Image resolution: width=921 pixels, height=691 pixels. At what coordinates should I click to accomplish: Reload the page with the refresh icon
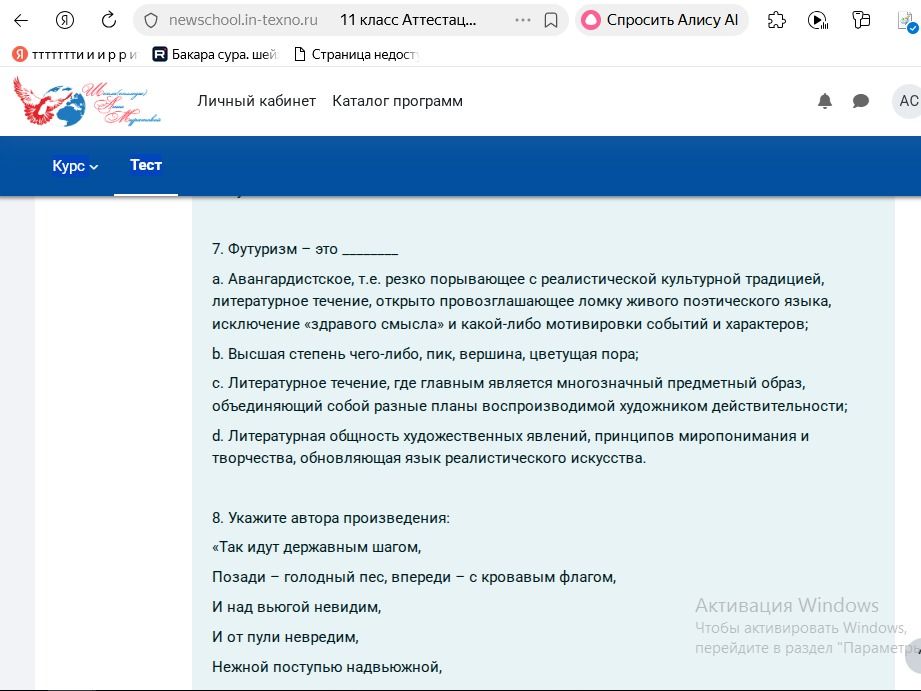109,21
